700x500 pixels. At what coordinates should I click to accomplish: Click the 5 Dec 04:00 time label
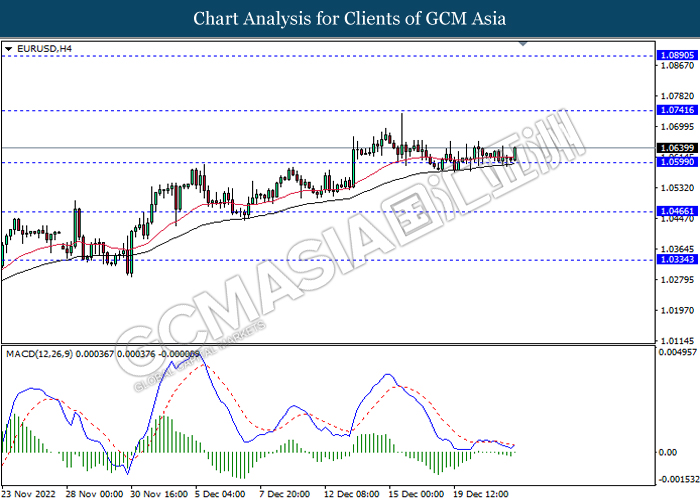(221, 494)
